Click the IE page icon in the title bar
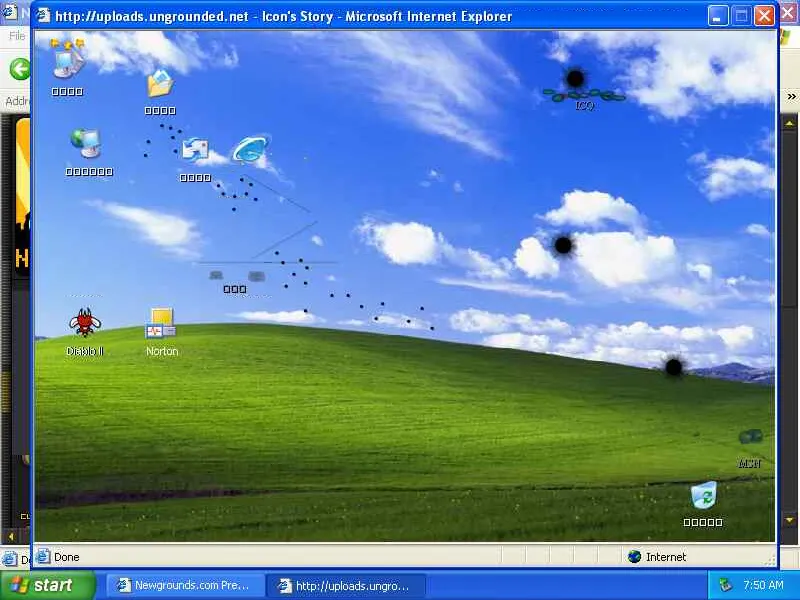The width and height of the screenshot is (800, 600). [44, 15]
